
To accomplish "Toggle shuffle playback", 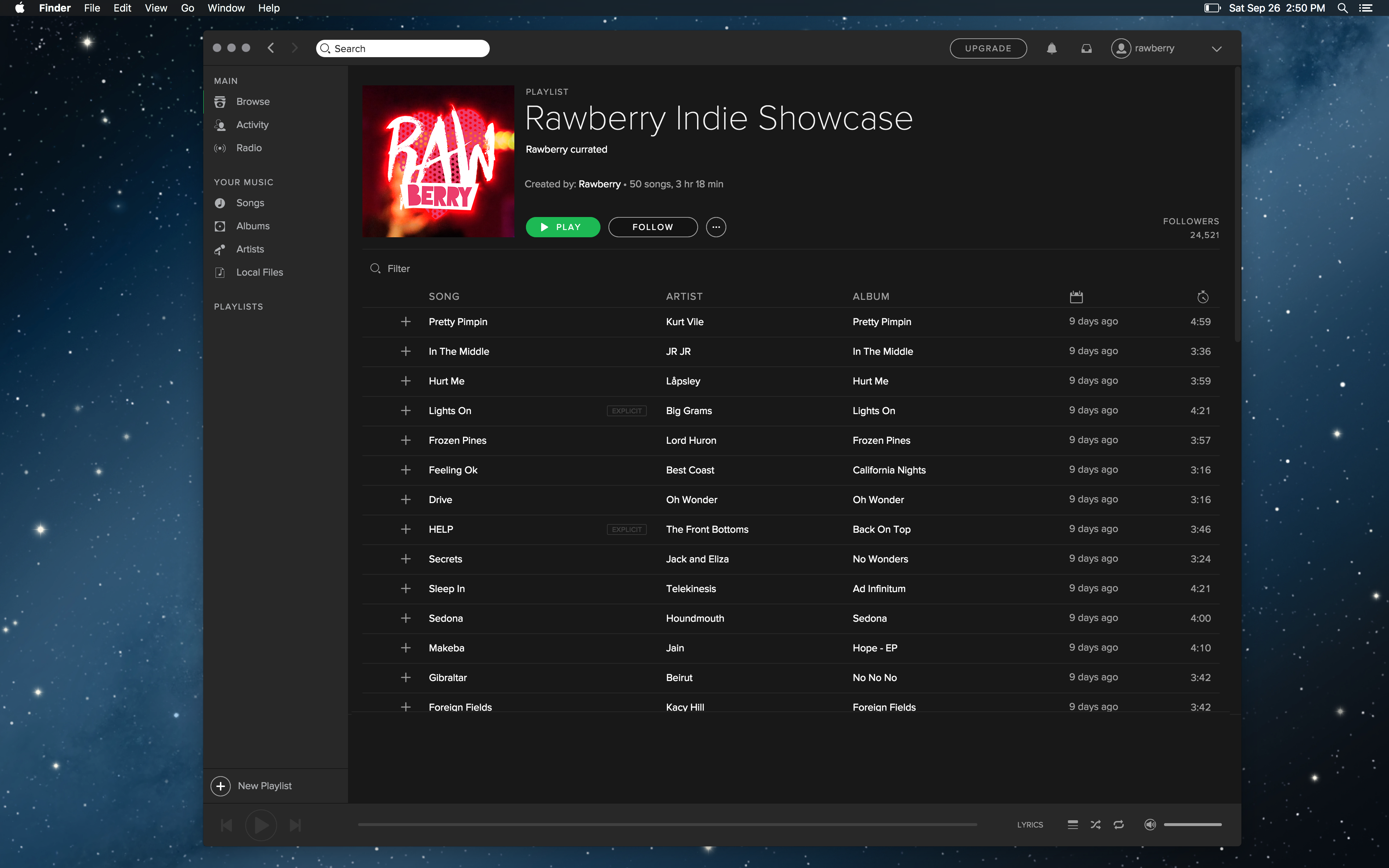I will tap(1096, 824).
